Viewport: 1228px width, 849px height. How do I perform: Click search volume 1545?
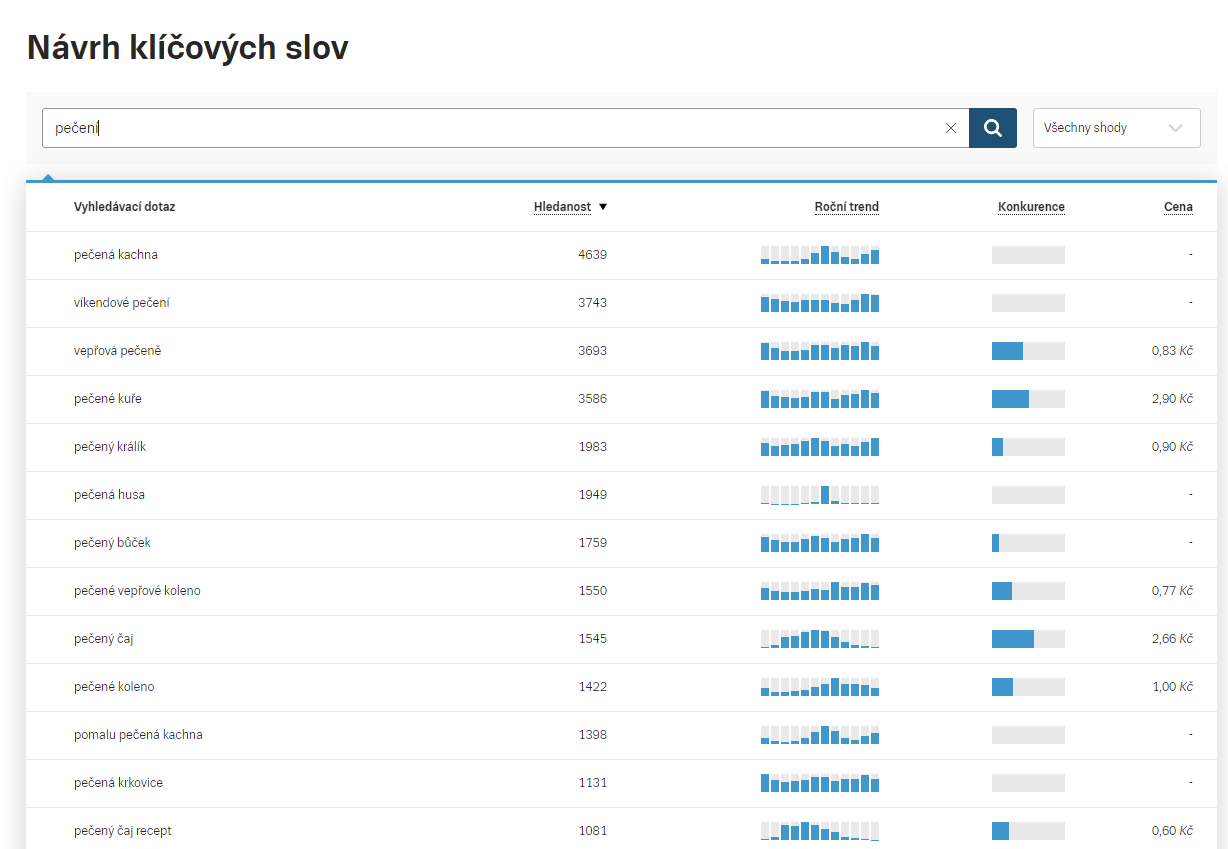(x=592, y=639)
